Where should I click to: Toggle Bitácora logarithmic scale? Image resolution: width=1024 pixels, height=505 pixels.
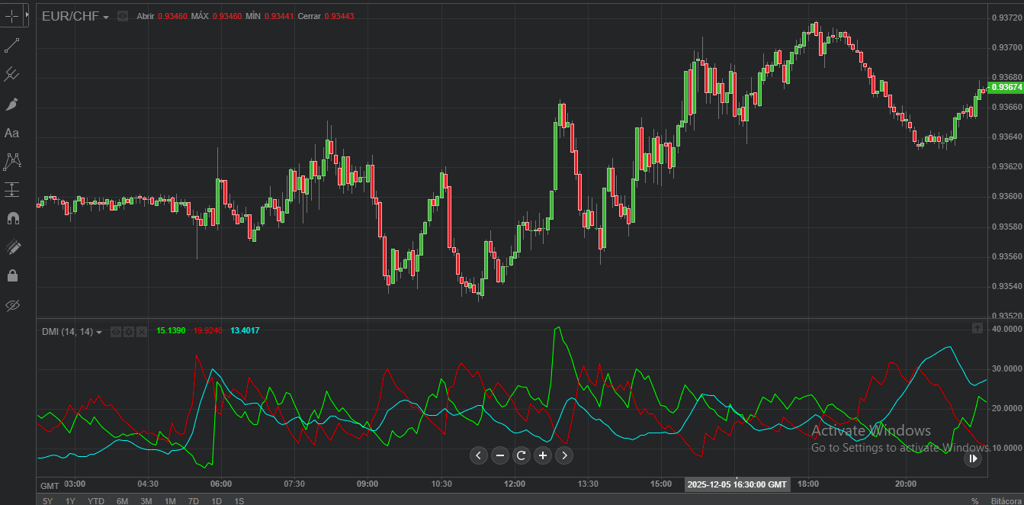(x=1006, y=501)
